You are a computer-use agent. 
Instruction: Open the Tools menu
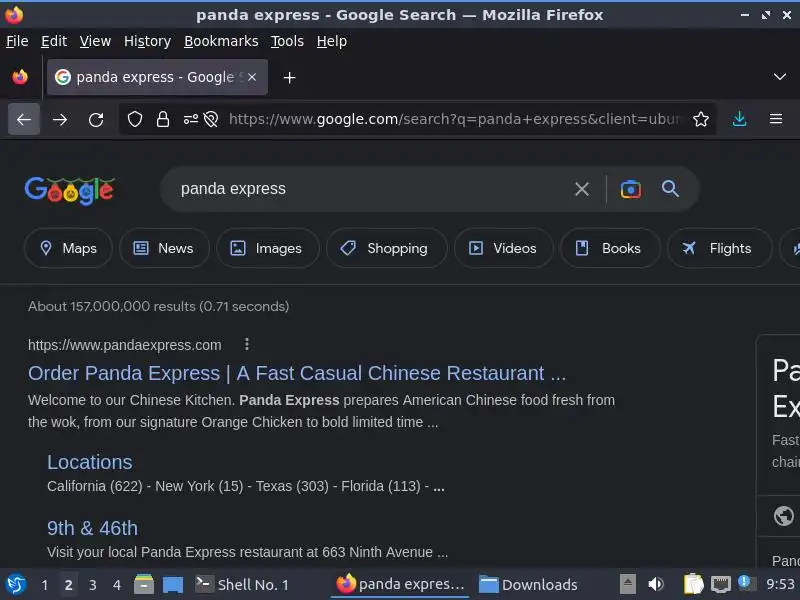click(287, 41)
